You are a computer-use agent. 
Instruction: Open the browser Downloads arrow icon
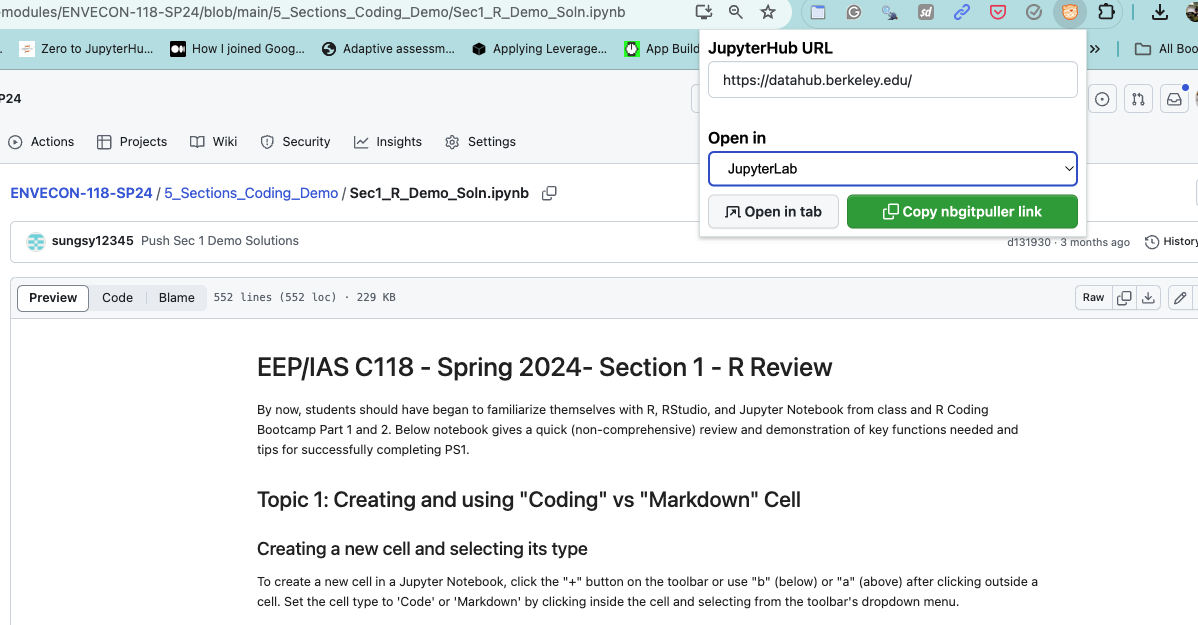point(1159,11)
